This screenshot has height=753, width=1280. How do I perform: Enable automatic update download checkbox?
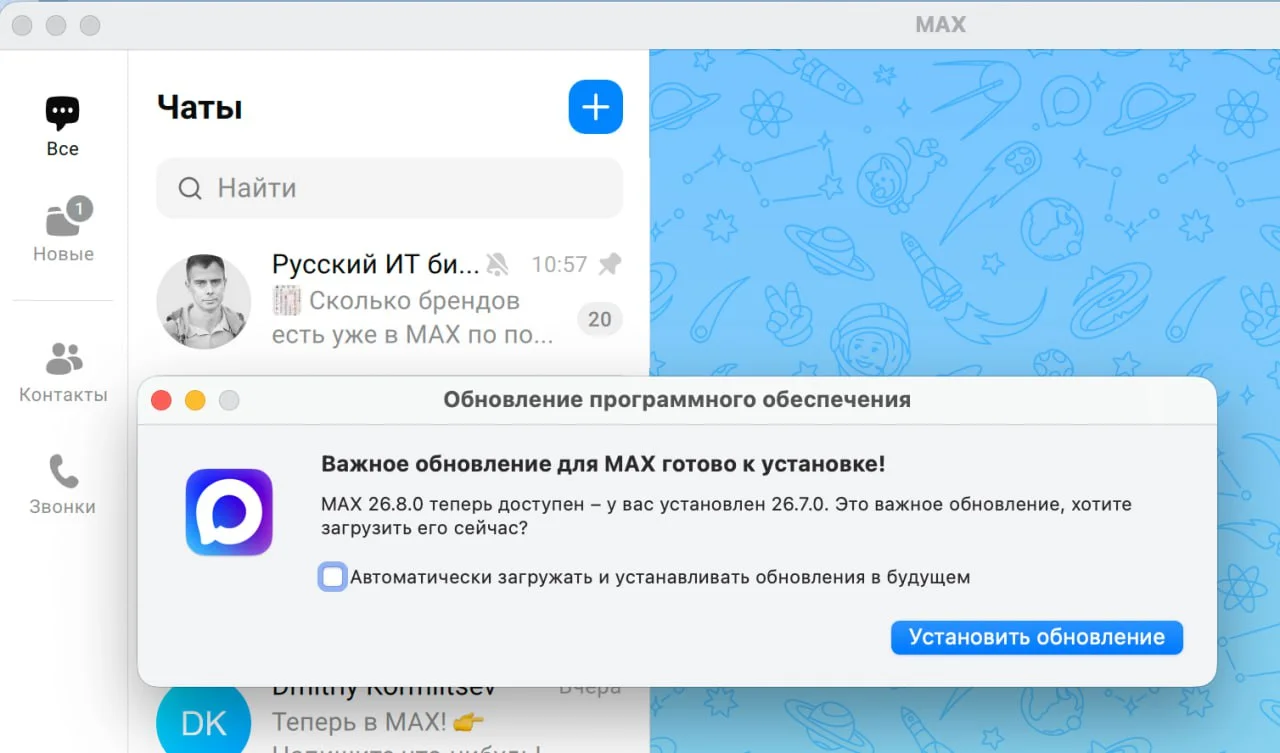pos(333,577)
